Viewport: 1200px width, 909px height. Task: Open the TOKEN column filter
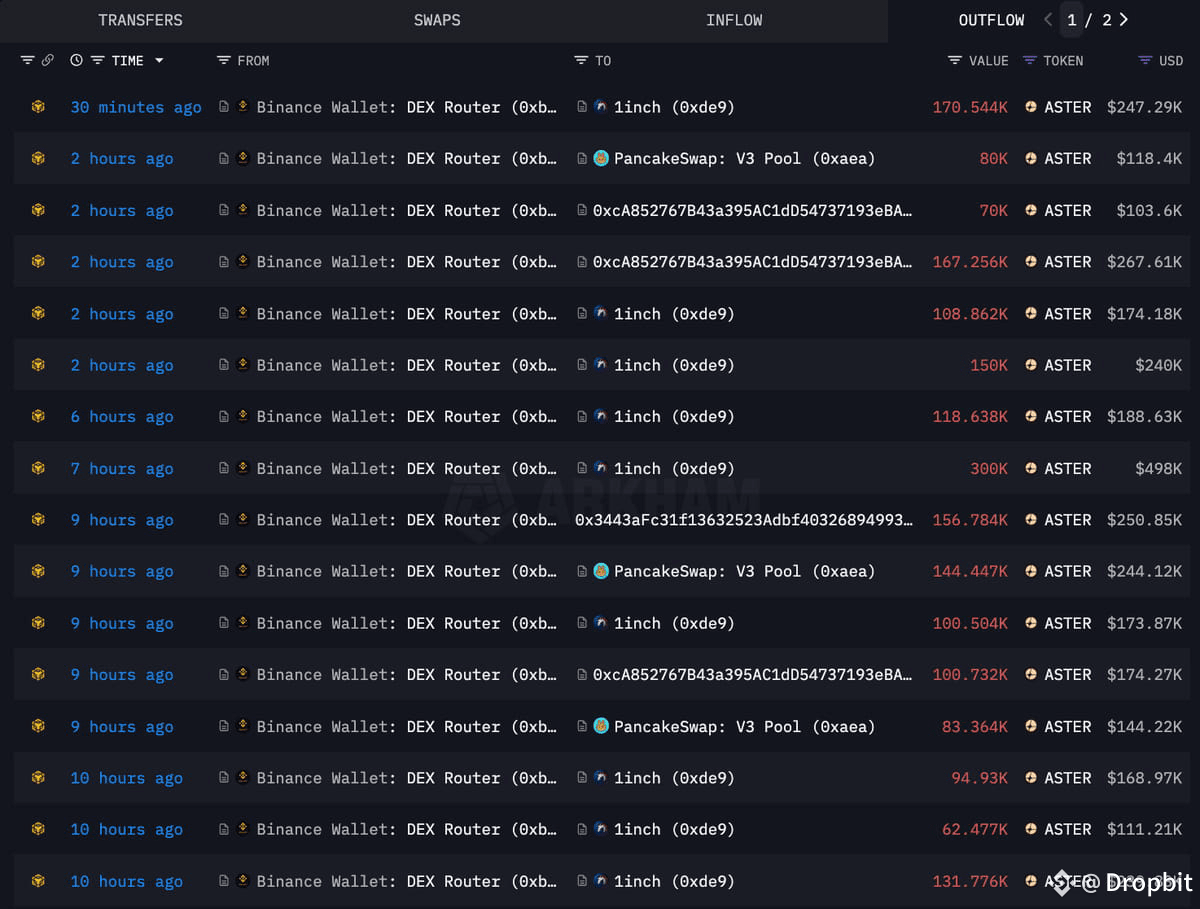(x=1029, y=61)
